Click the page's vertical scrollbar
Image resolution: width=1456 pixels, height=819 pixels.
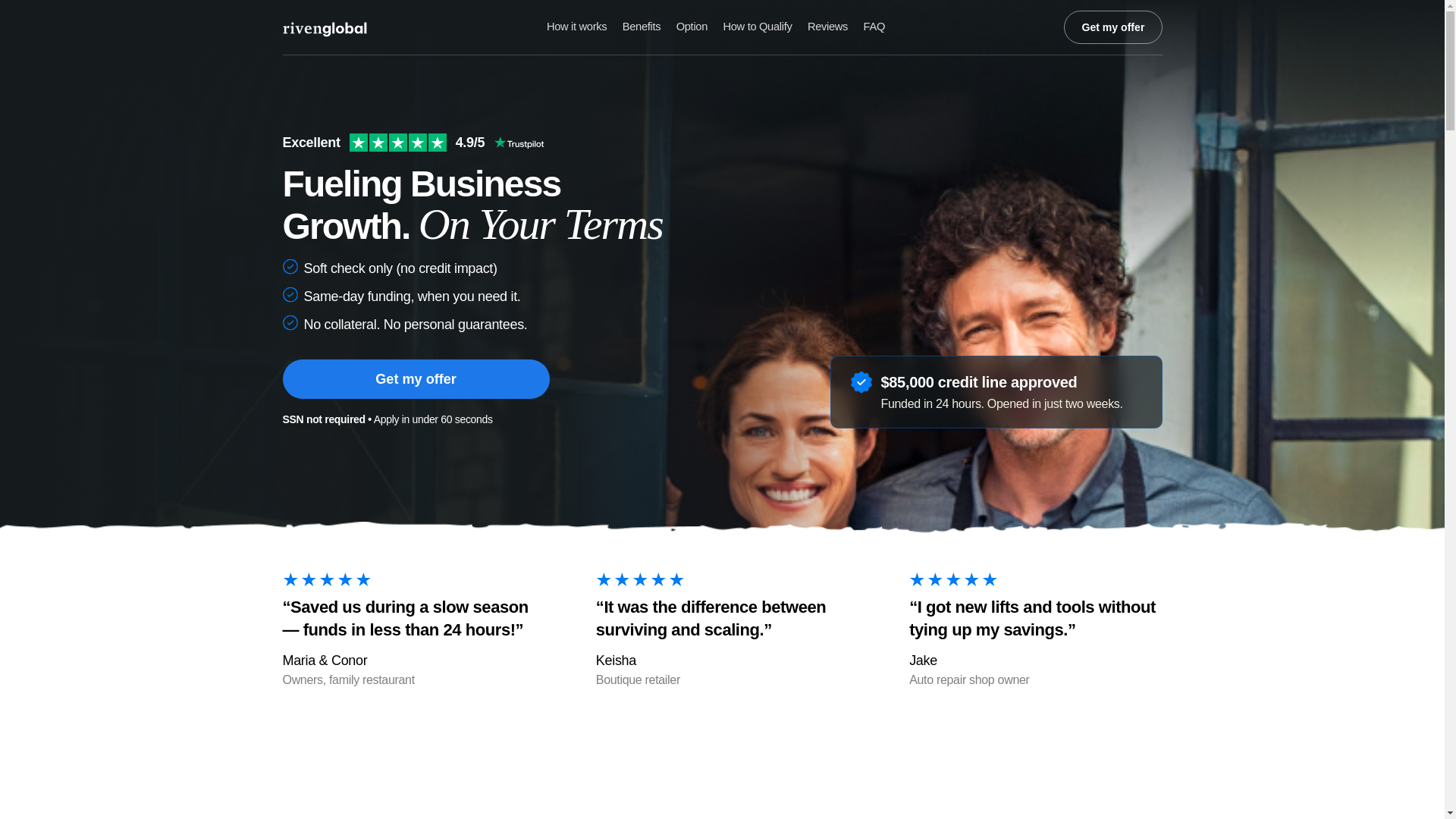[1450, 409]
